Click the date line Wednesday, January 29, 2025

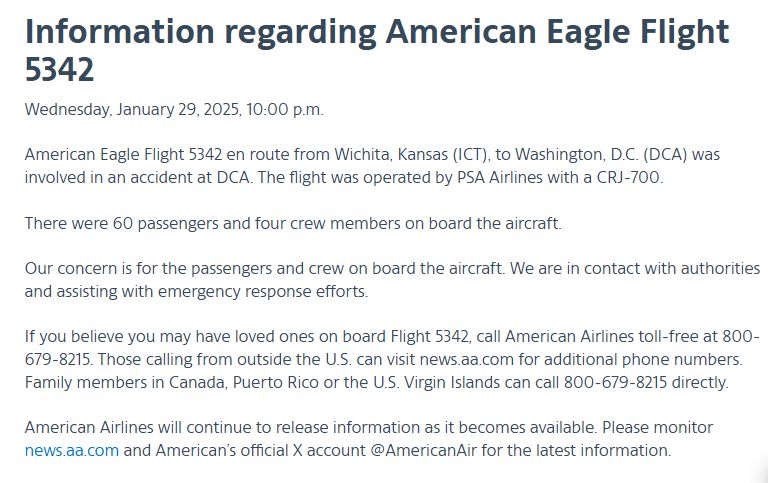pyautogui.click(x=173, y=109)
